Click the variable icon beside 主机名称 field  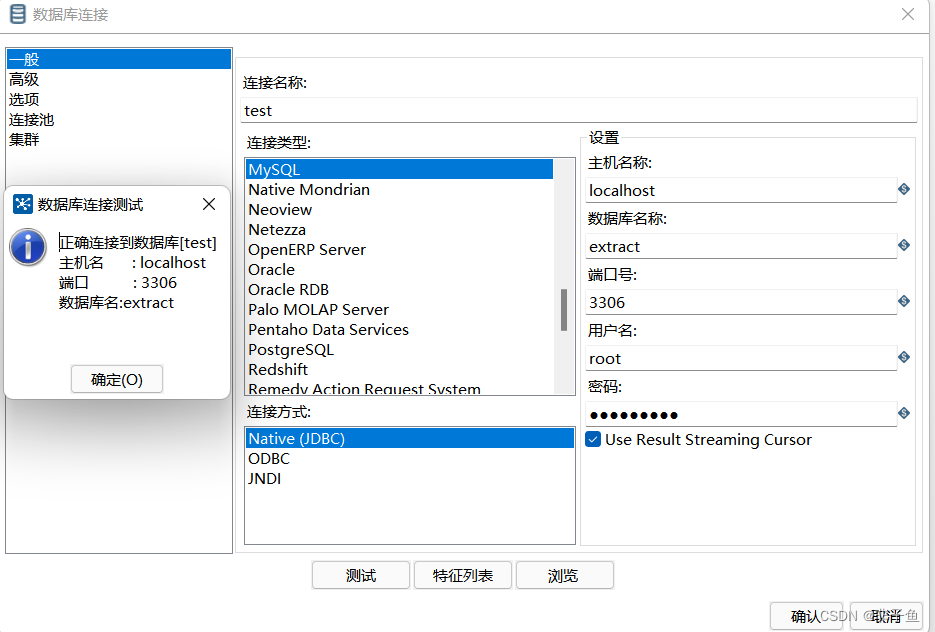pos(904,190)
